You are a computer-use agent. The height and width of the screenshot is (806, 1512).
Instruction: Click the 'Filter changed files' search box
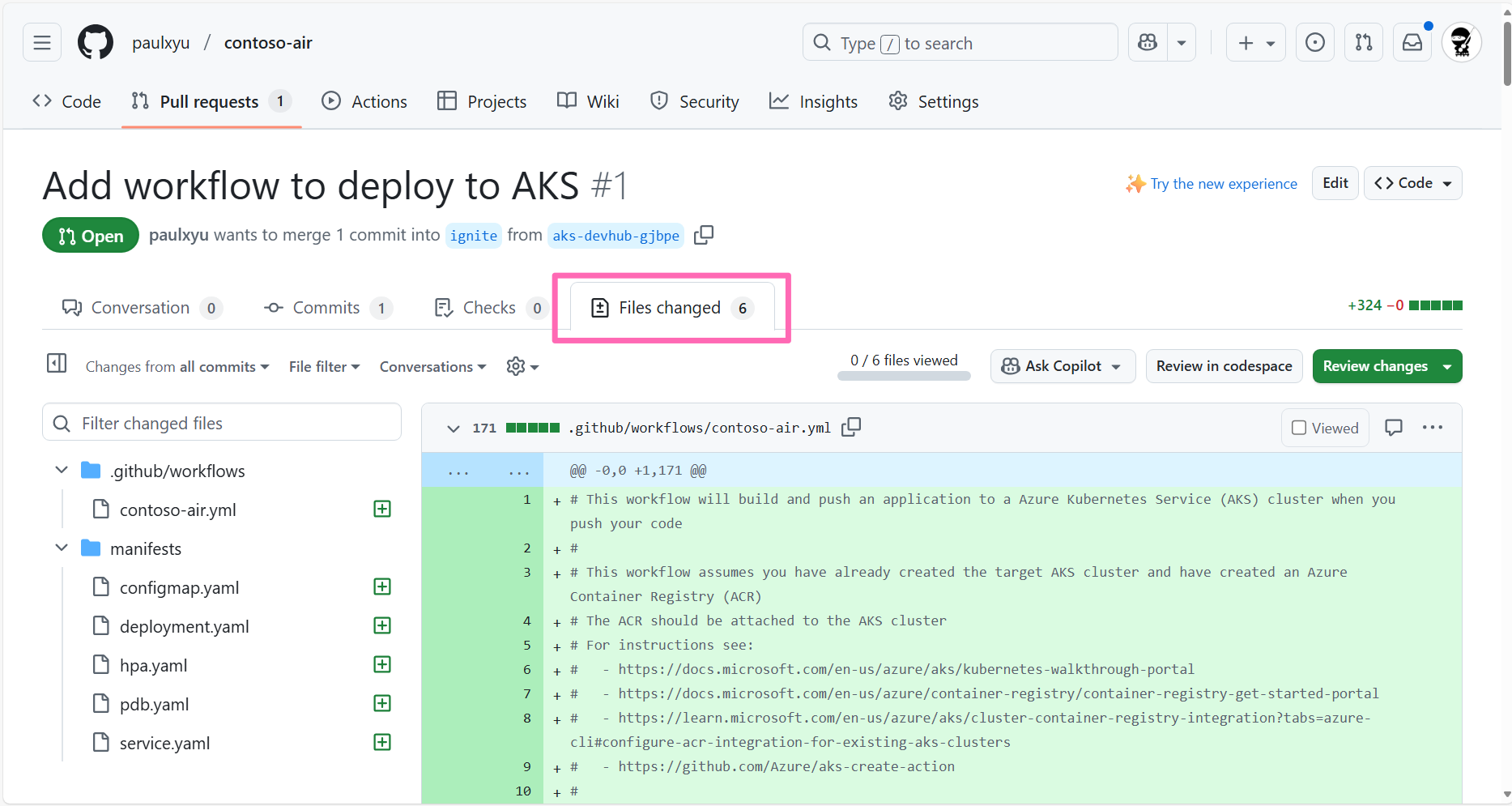222,422
